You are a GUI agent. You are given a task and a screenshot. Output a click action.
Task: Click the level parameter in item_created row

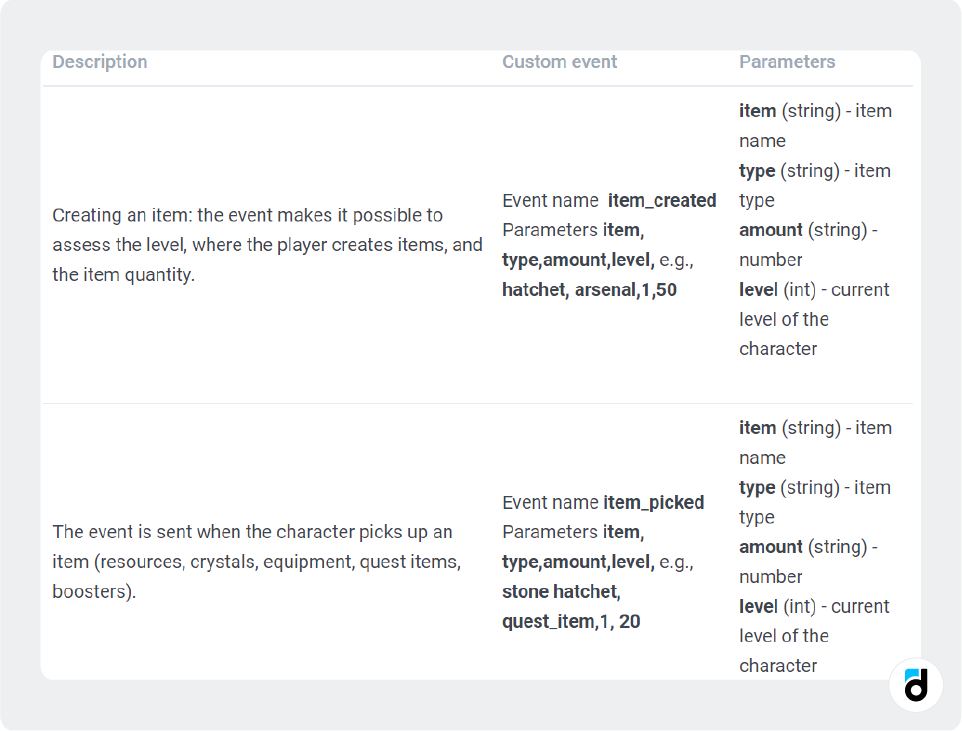pyautogui.click(x=758, y=290)
